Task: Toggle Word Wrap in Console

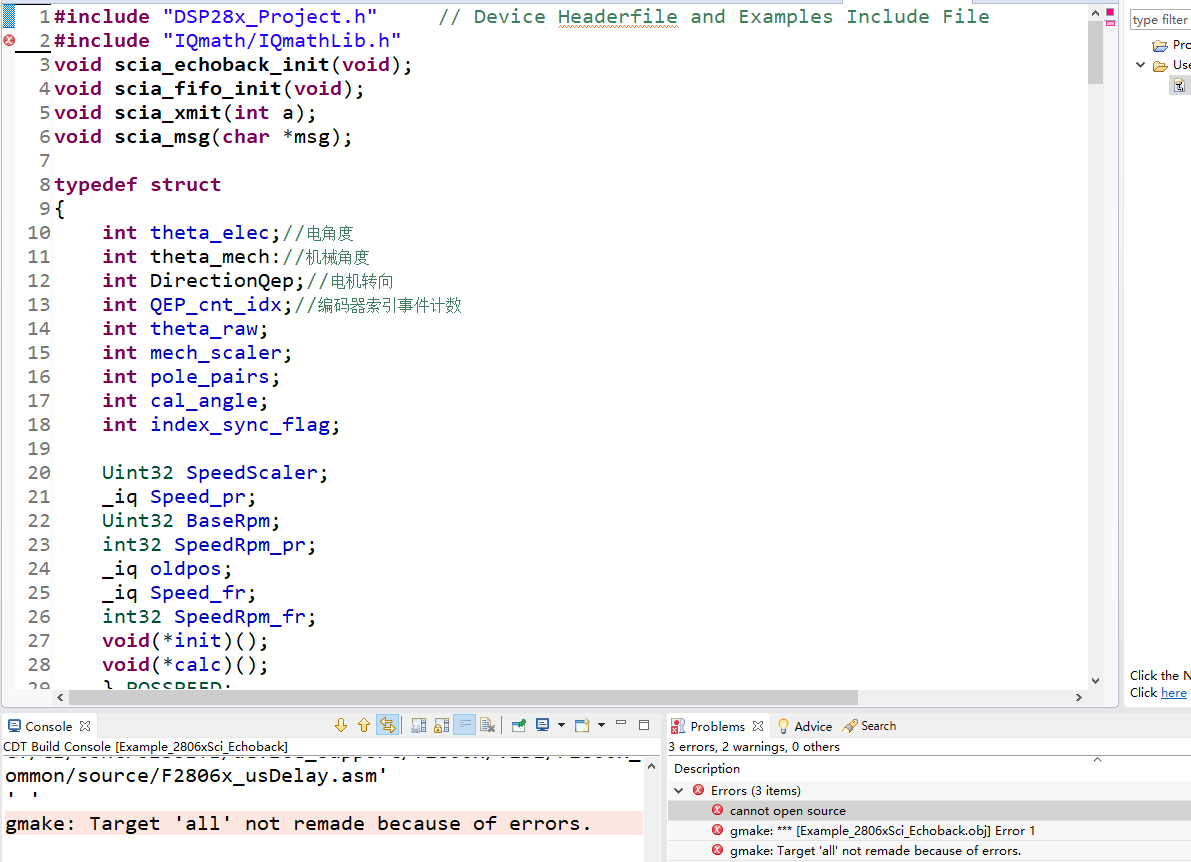Action: (465, 725)
